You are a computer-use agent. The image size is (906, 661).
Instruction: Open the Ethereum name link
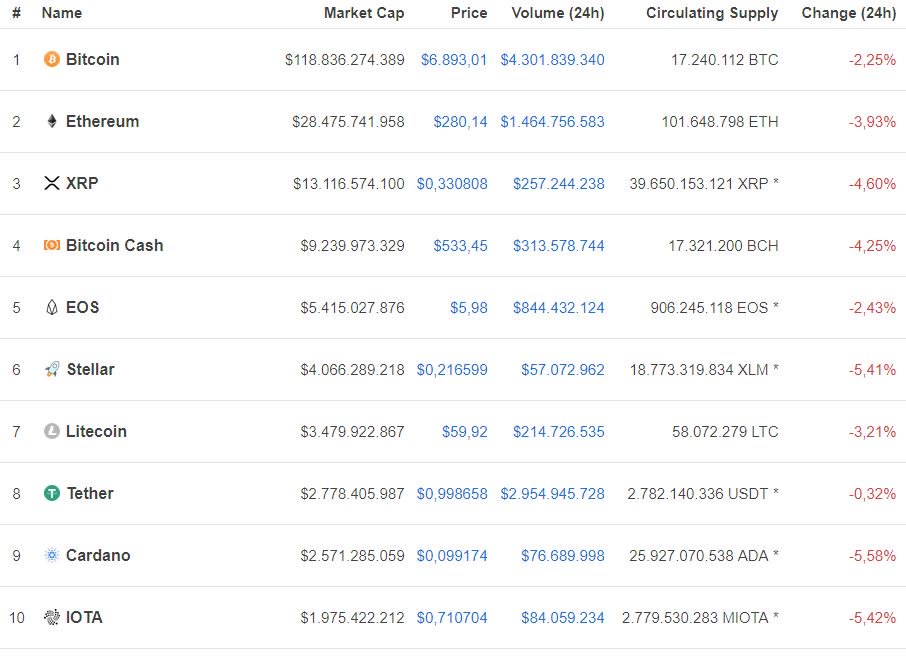(102, 121)
